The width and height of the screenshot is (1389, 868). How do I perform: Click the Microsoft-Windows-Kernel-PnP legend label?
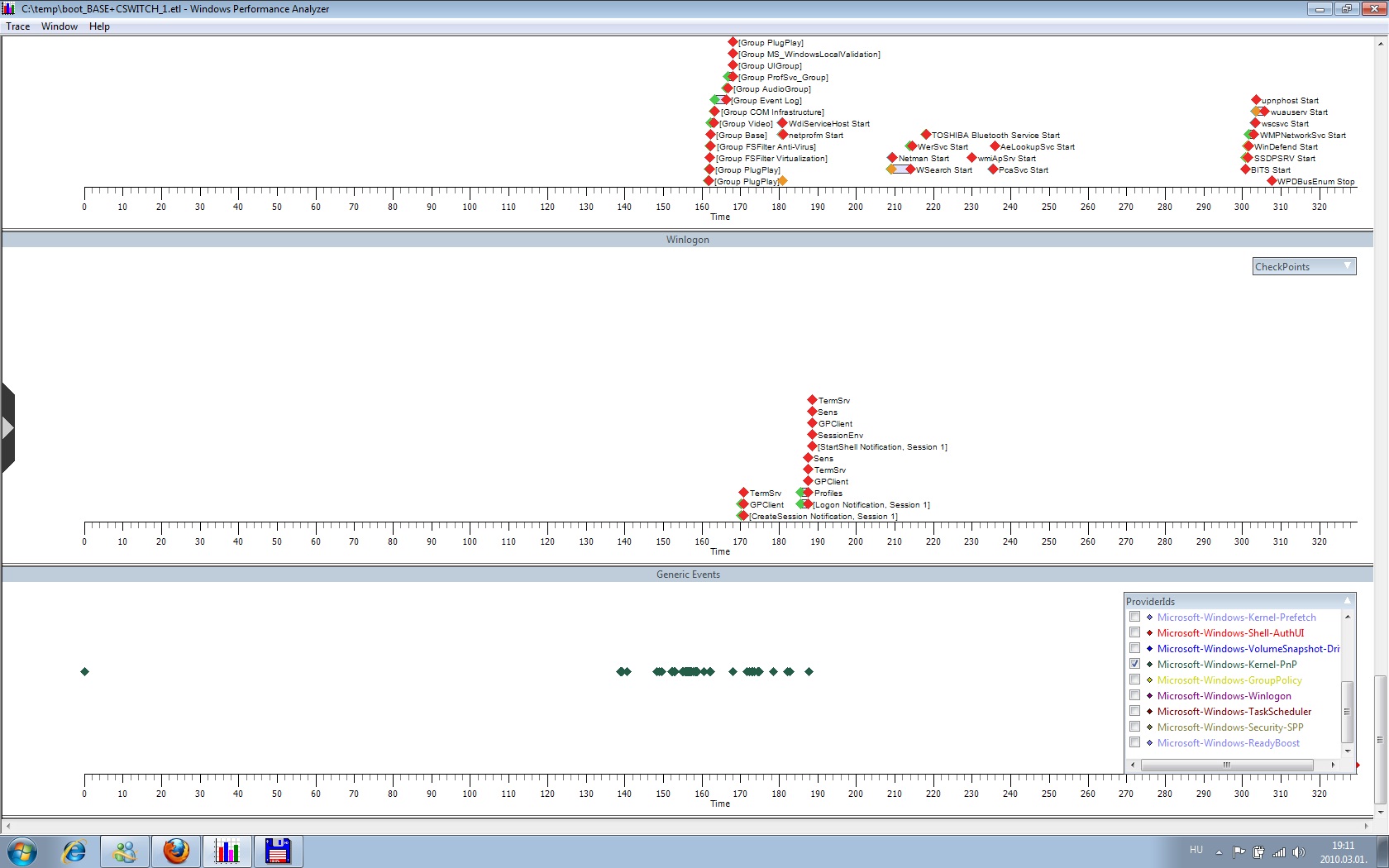click(x=1227, y=665)
